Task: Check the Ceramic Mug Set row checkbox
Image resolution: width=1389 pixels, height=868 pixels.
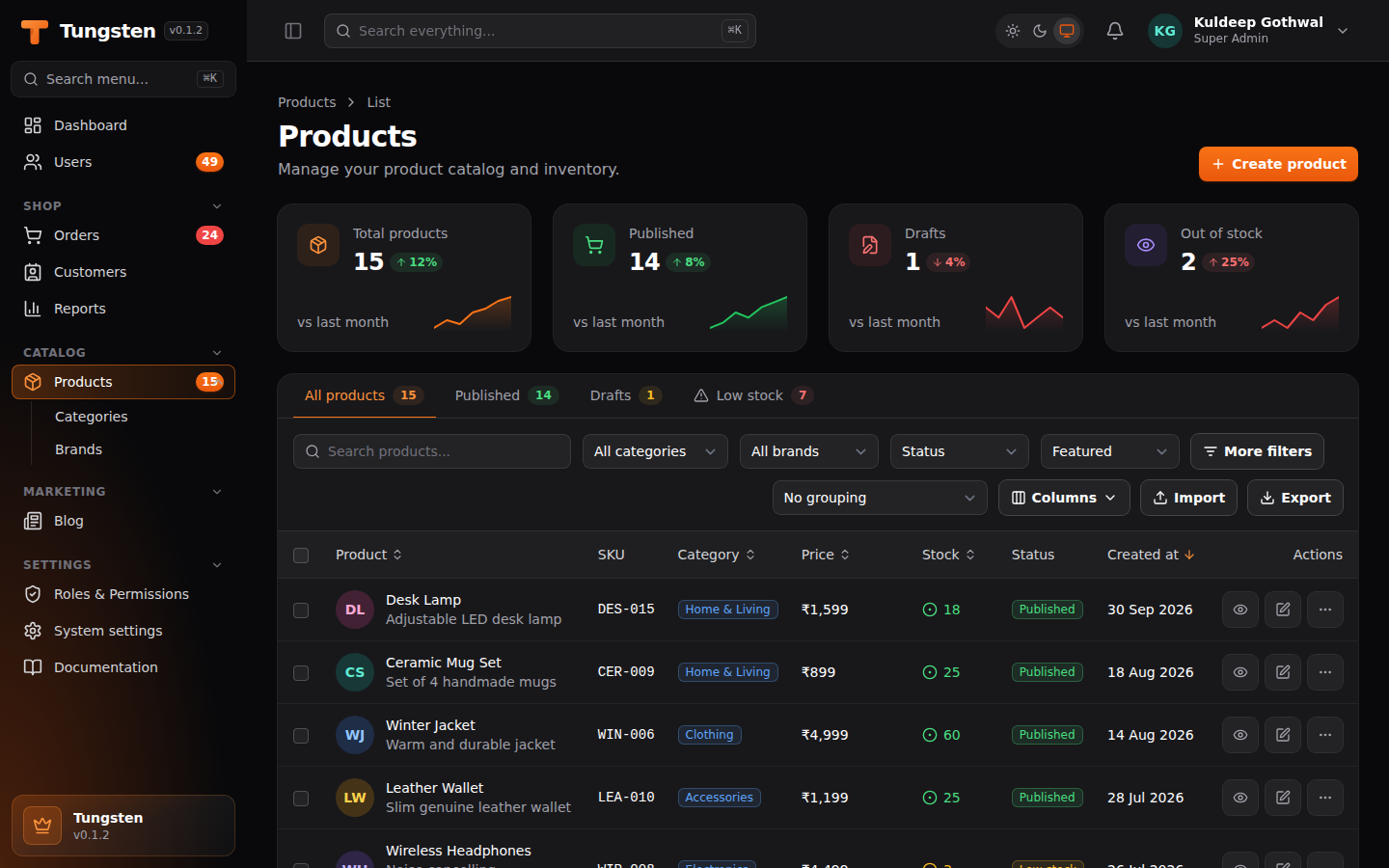Action: (301, 673)
